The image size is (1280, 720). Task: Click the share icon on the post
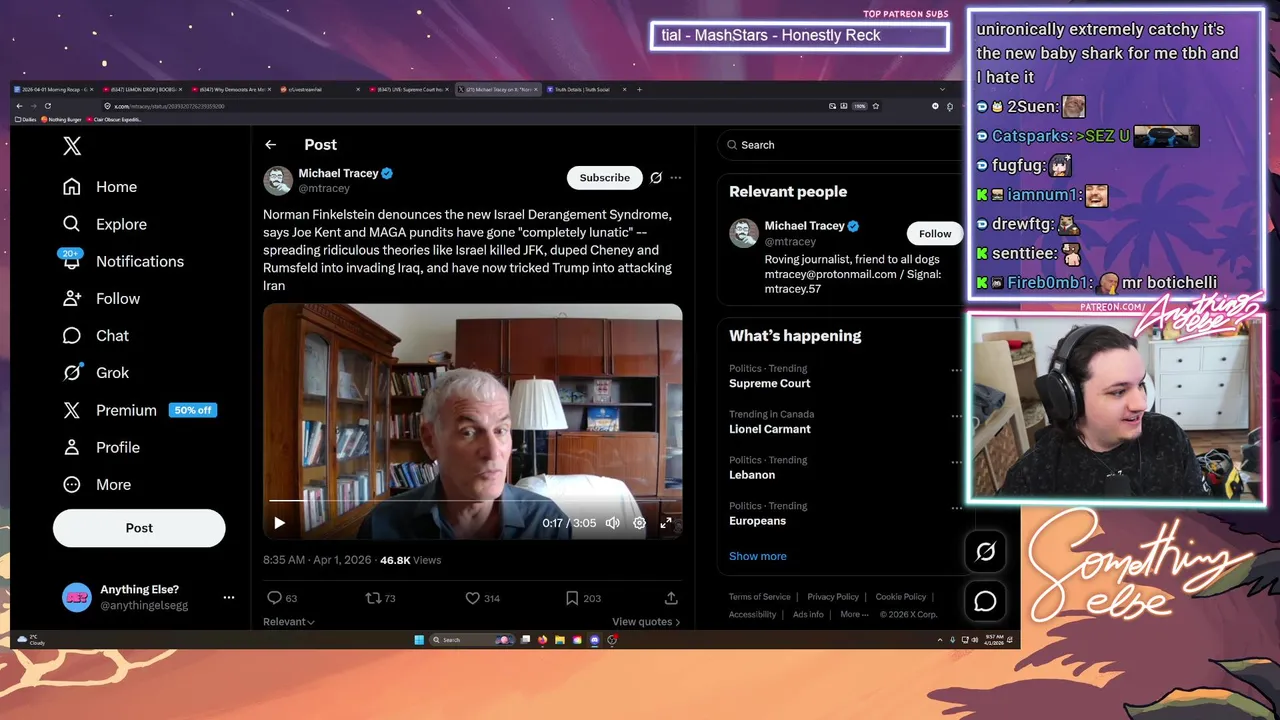(x=671, y=598)
